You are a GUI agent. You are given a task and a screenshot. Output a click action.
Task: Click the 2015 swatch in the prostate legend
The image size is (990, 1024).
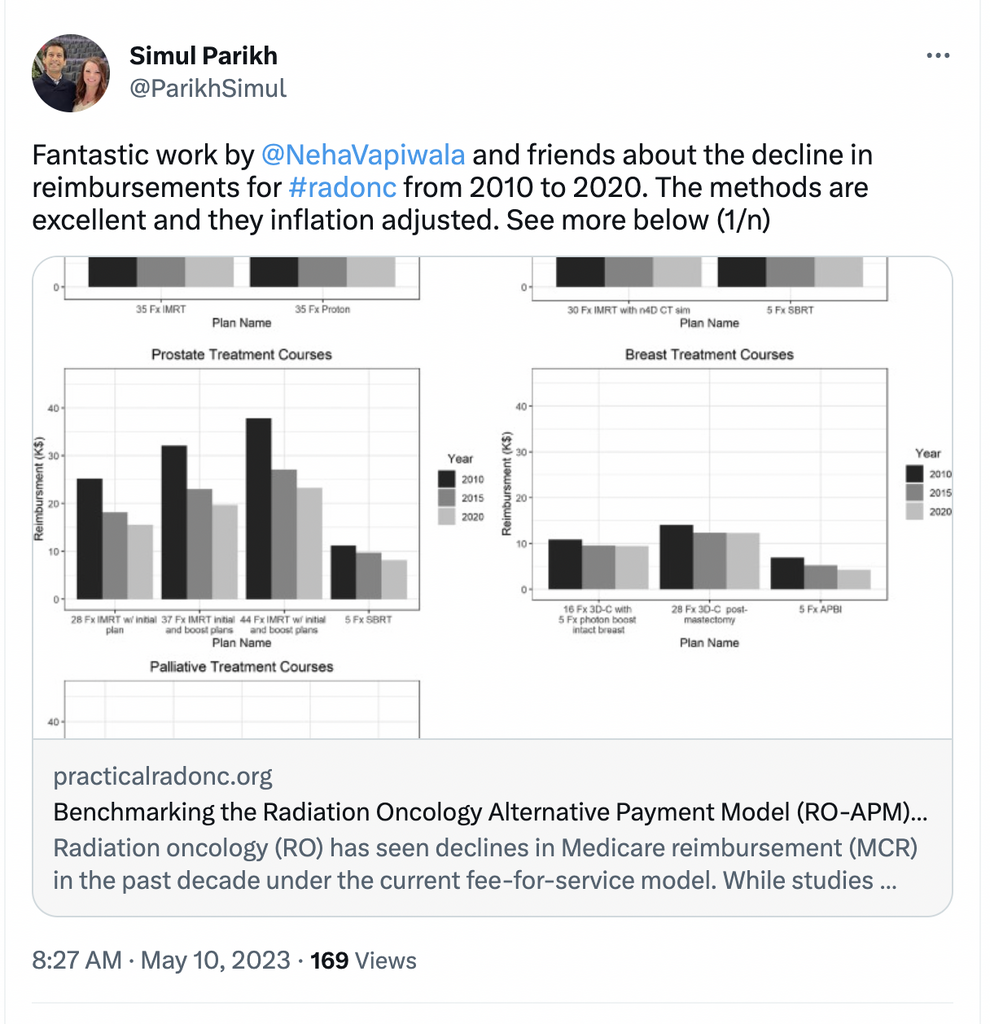click(446, 498)
